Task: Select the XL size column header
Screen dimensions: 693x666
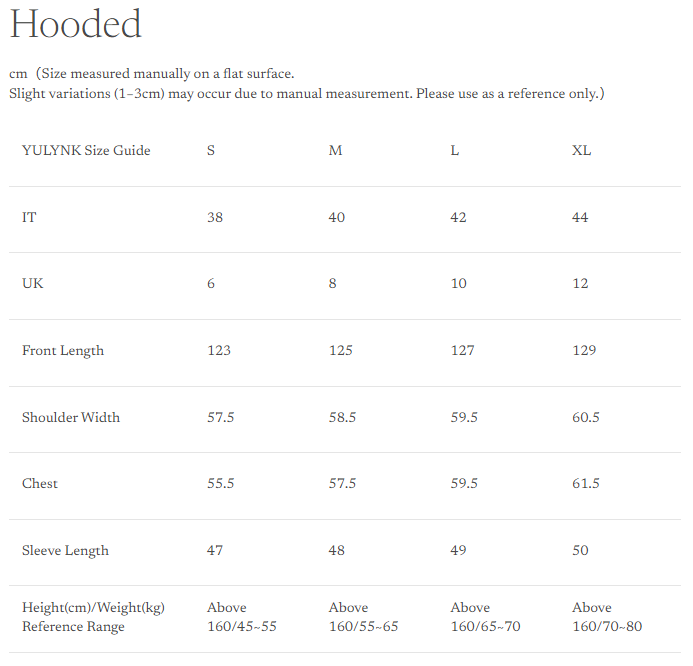Action: [x=581, y=151]
